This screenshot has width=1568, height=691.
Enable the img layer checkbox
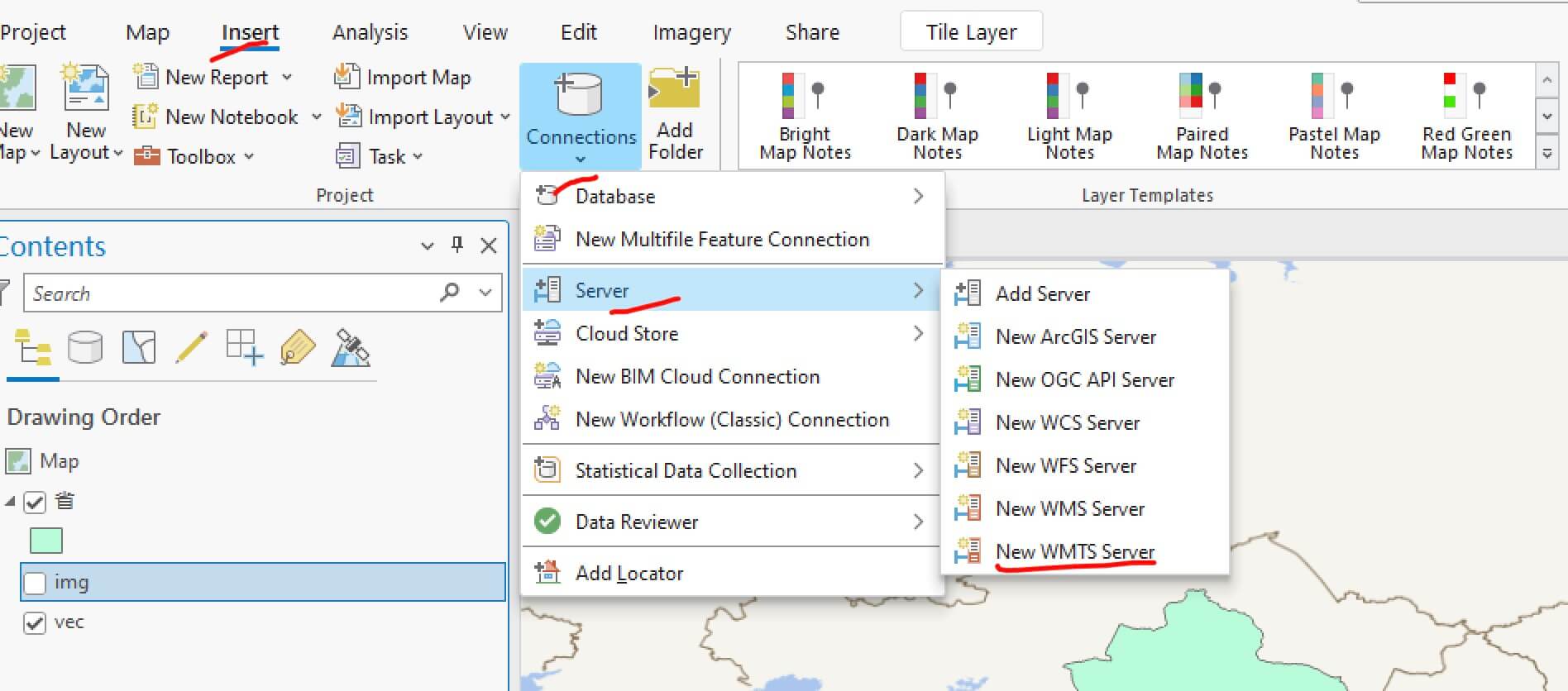pos(35,583)
